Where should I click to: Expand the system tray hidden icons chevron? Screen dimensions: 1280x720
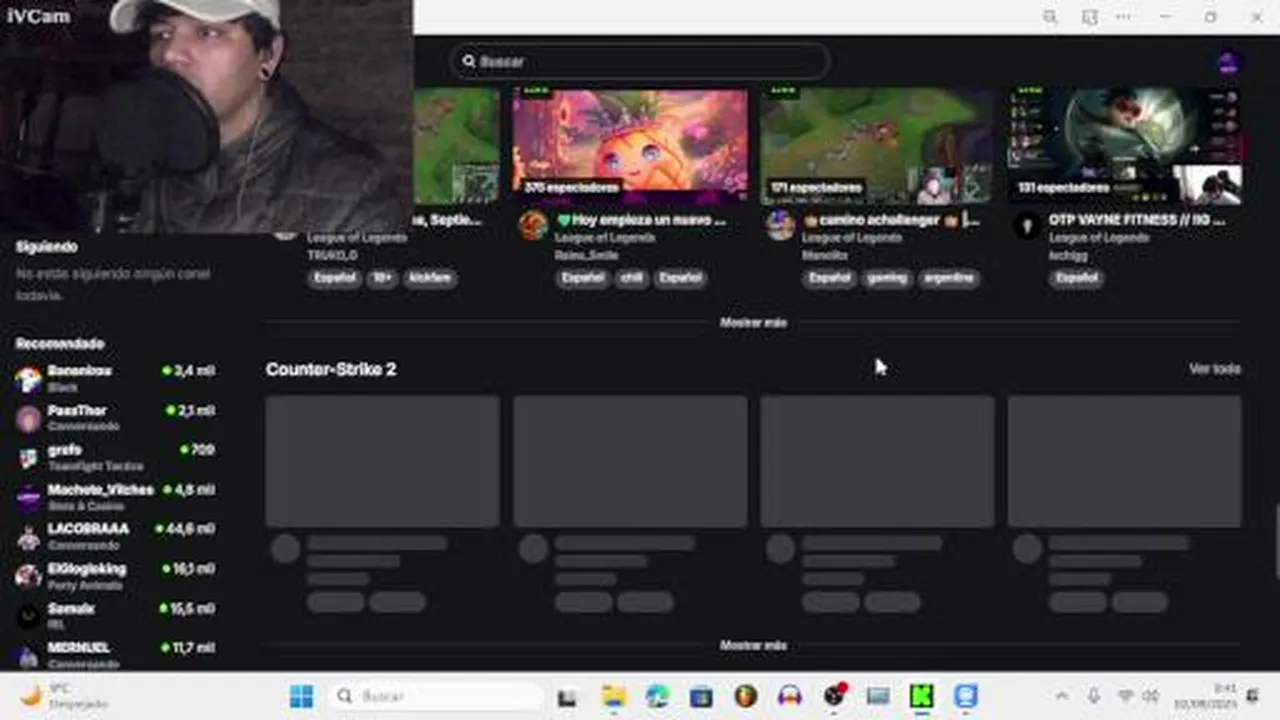tap(1062, 696)
